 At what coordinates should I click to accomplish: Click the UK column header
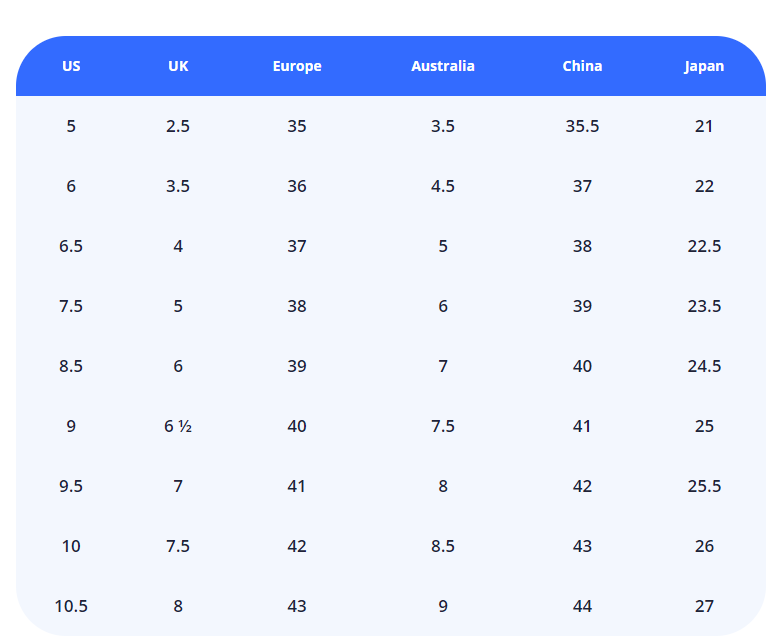point(178,66)
